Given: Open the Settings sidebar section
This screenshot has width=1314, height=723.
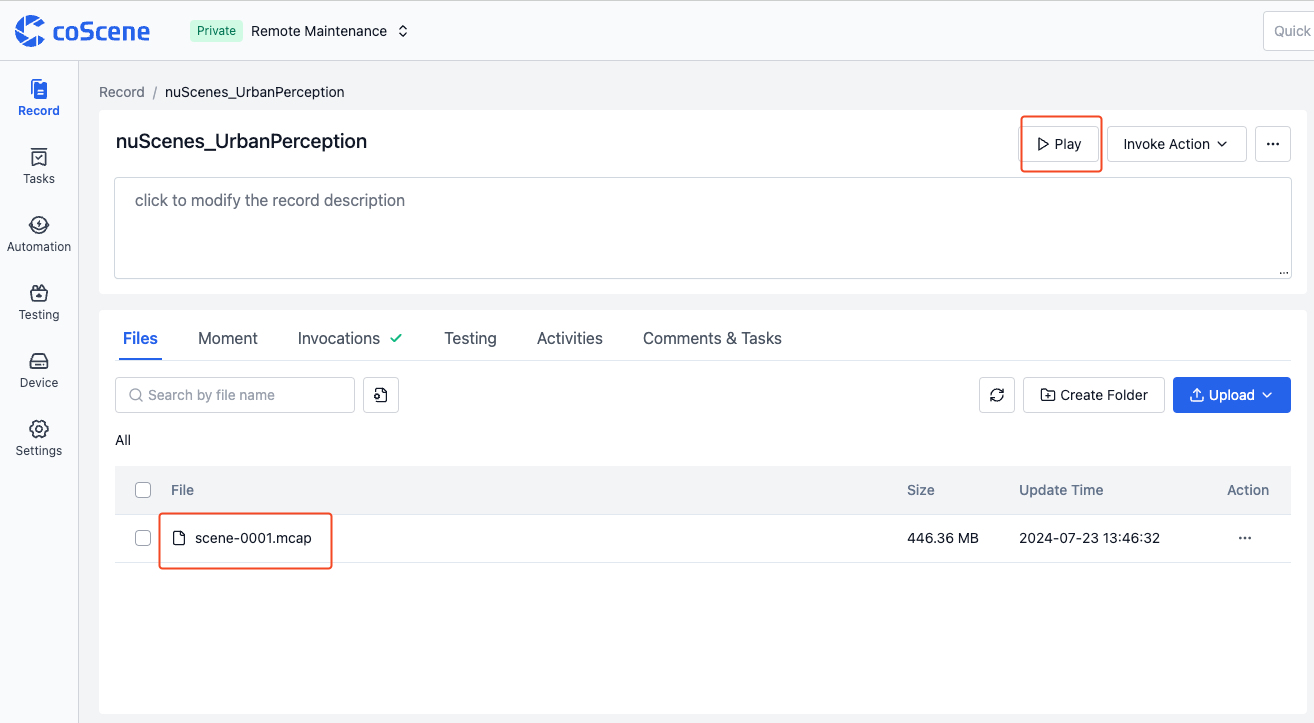Looking at the screenshot, I should point(39,438).
